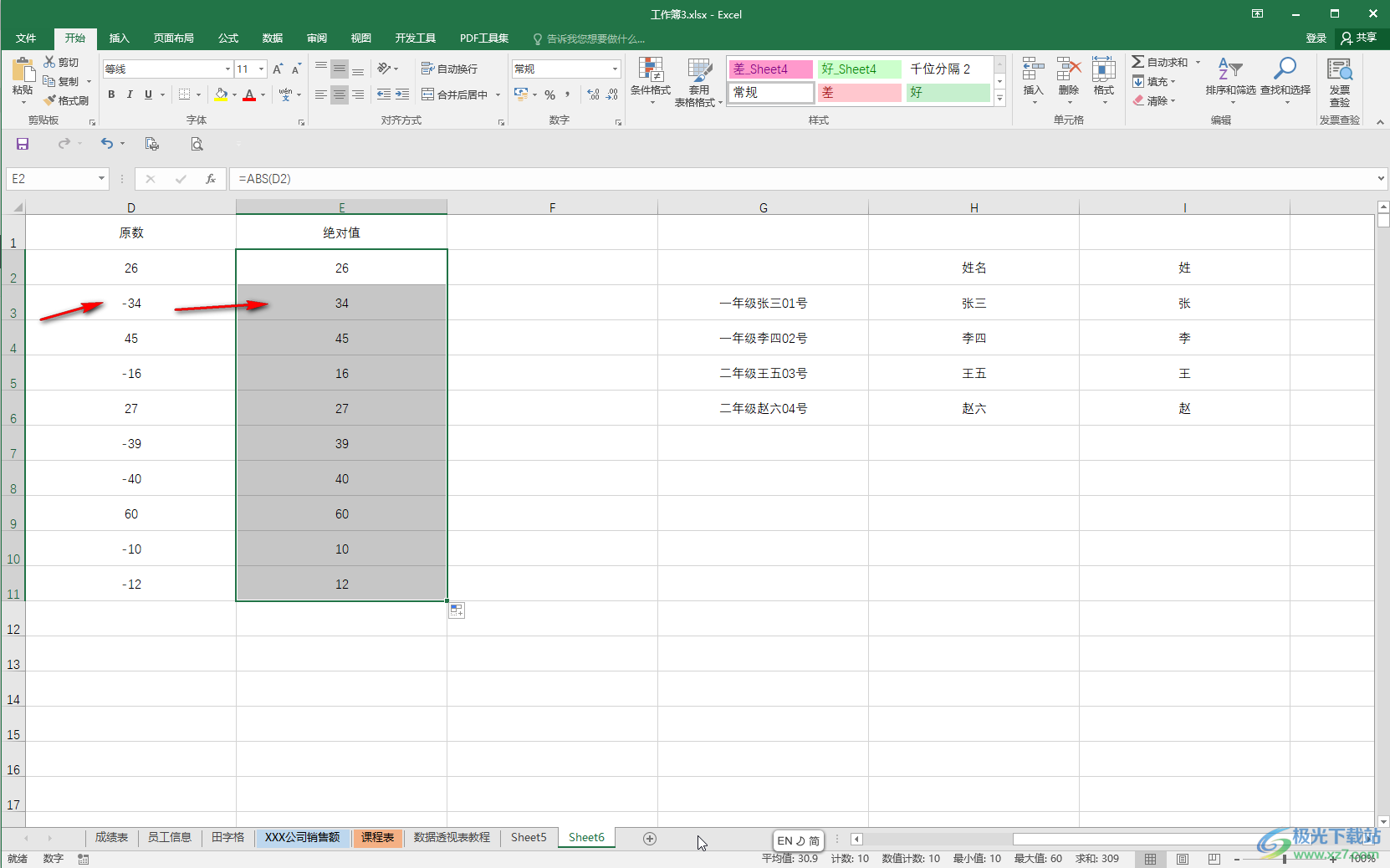Image resolution: width=1390 pixels, height=868 pixels.
Task: Apply percent style format
Action: (549, 94)
